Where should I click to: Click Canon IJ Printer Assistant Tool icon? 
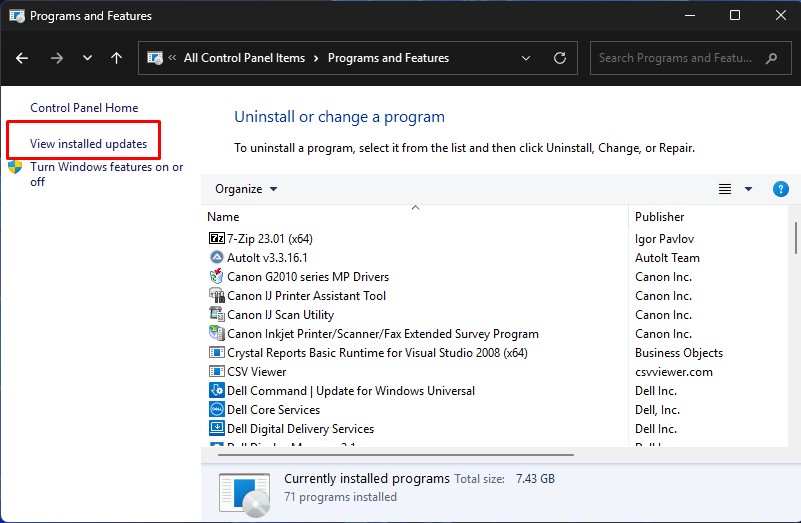coord(217,295)
